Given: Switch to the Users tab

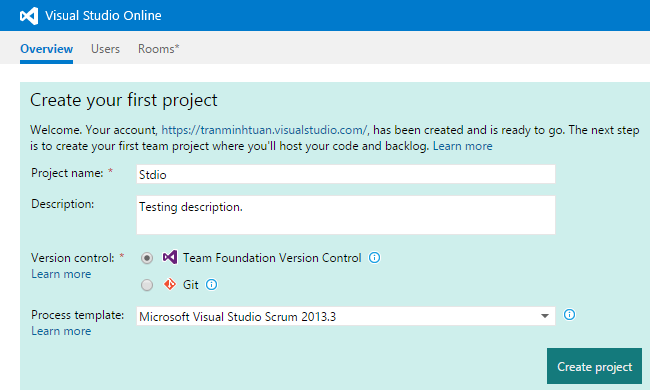Looking at the screenshot, I should [105, 49].
